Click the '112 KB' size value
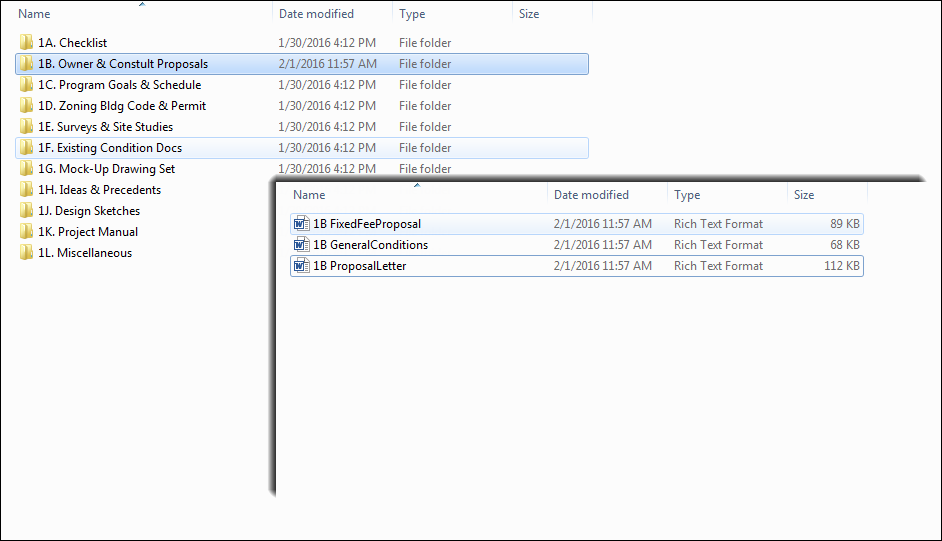This screenshot has width=942, height=541. click(842, 266)
